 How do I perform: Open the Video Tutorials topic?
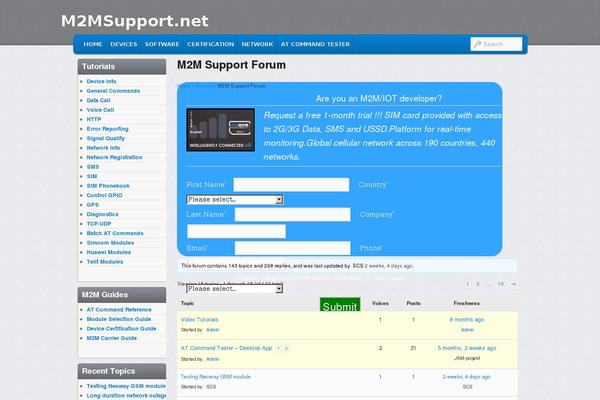point(199,320)
